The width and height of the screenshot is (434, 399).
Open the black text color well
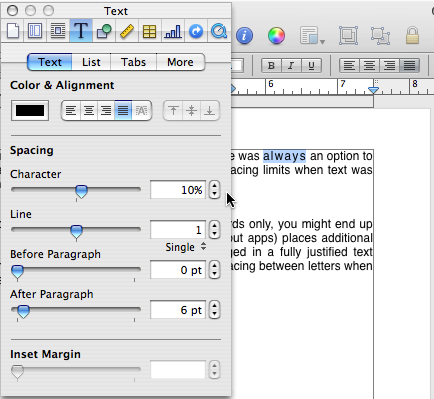[x=30, y=110]
